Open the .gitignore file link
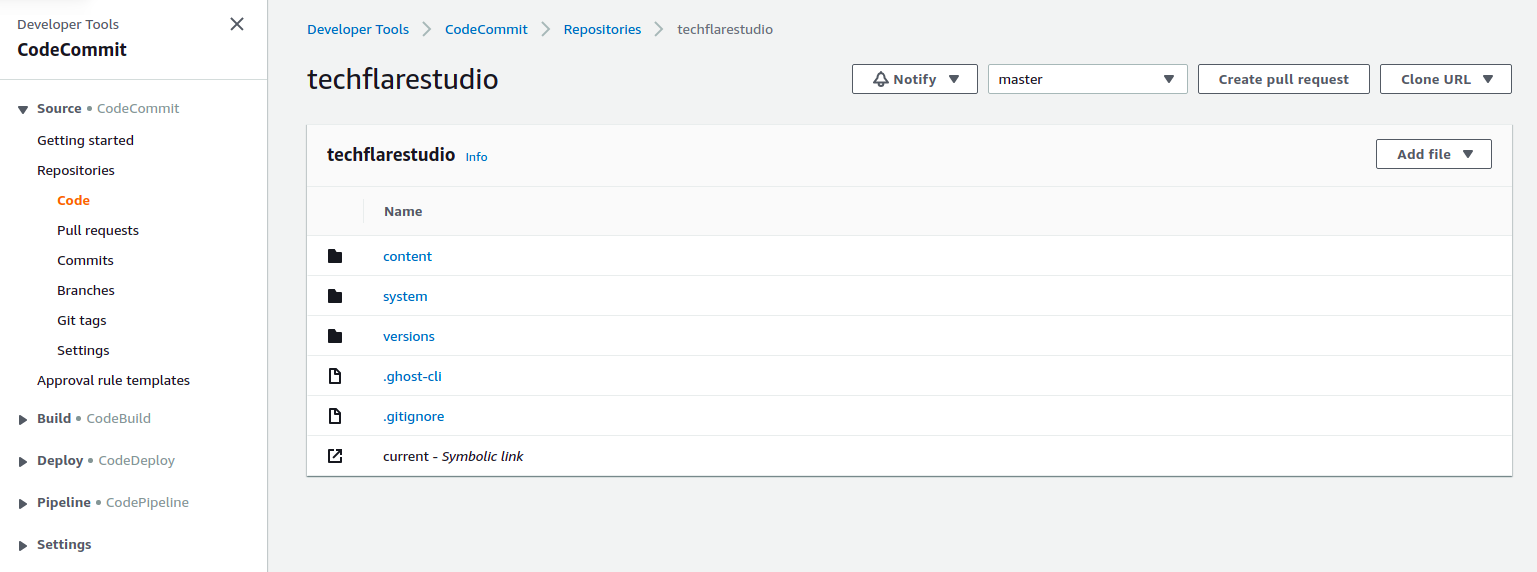This screenshot has width=1537, height=572. tap(413, 416)
